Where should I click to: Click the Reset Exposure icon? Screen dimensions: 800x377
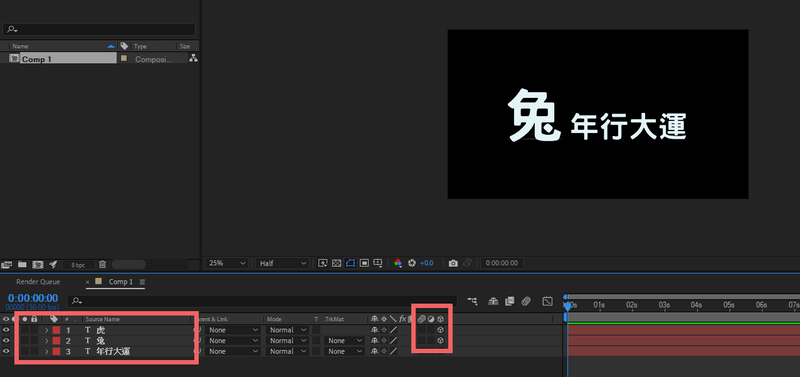412,263
